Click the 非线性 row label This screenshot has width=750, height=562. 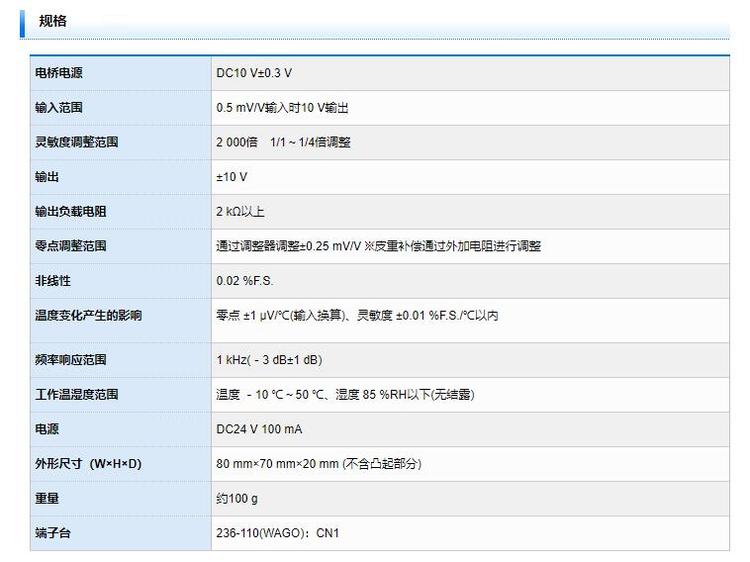pos(53,281)
